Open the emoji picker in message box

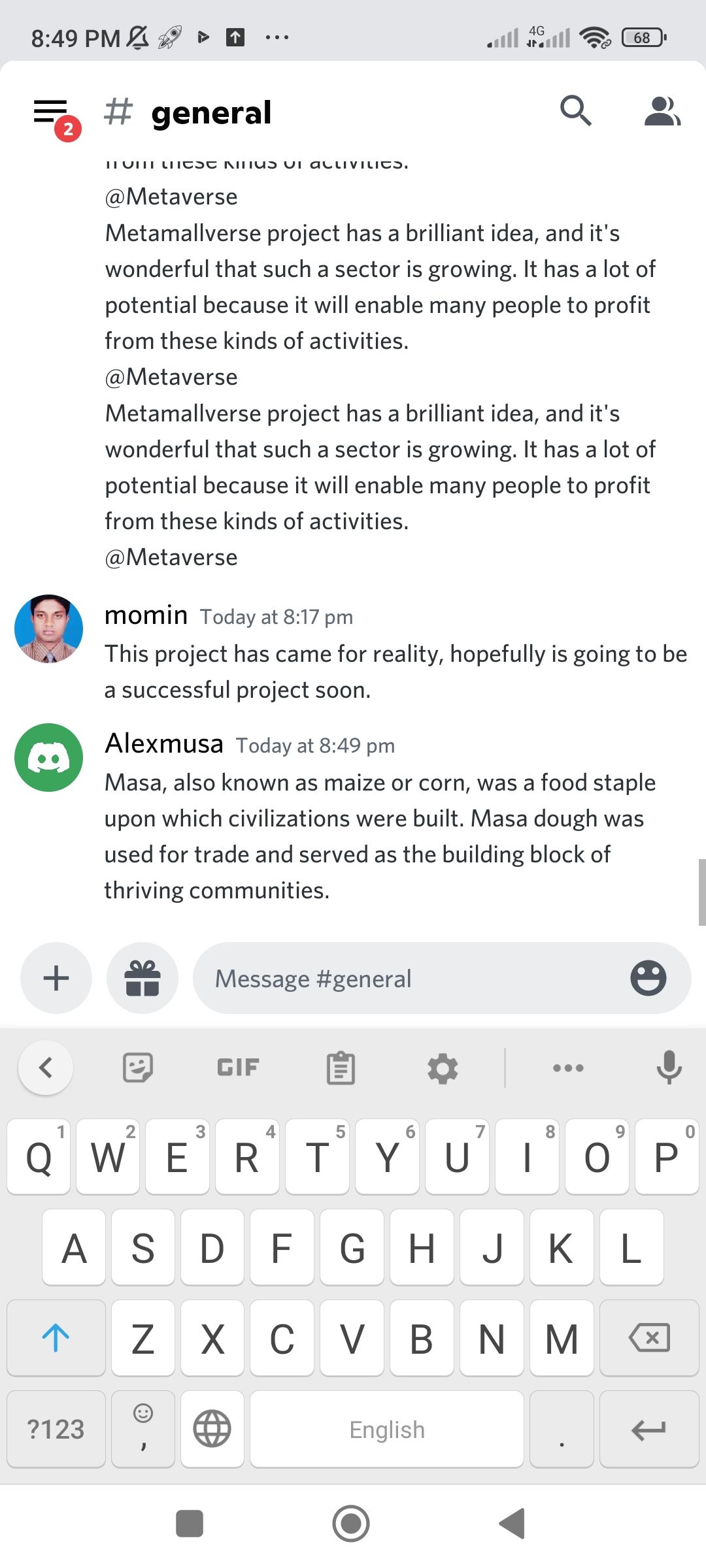648,978
